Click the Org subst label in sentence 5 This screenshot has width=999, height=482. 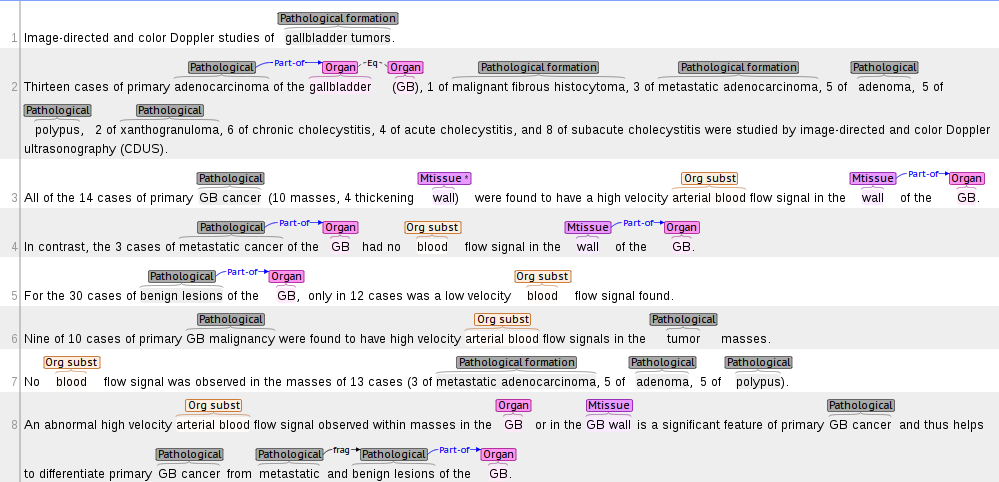tap(543, 276)
